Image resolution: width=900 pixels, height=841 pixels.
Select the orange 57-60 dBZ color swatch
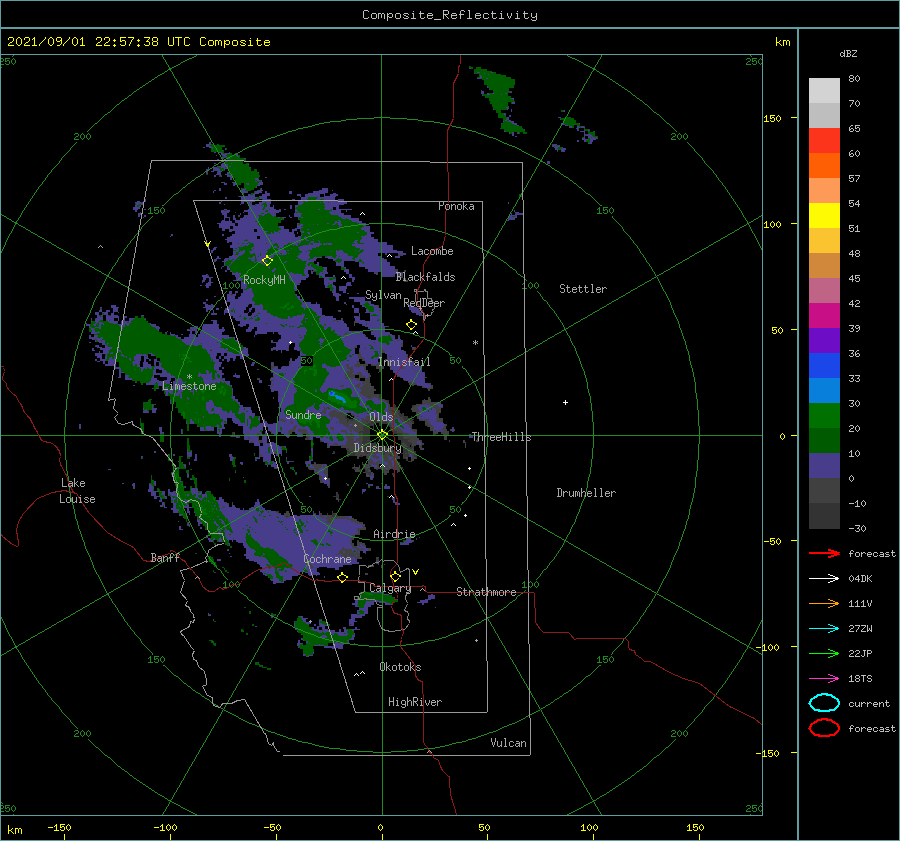[824, 166]
